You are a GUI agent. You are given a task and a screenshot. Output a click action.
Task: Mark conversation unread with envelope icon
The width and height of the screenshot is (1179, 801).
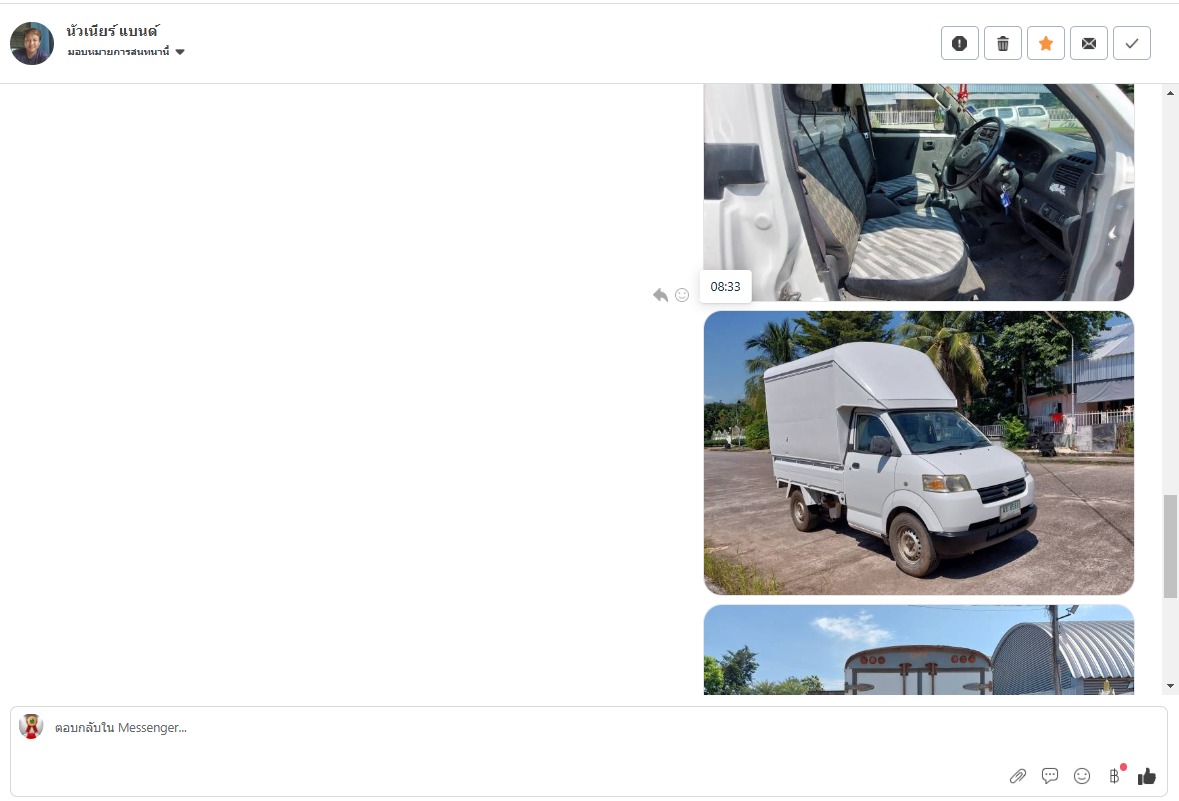(1089, 44)
